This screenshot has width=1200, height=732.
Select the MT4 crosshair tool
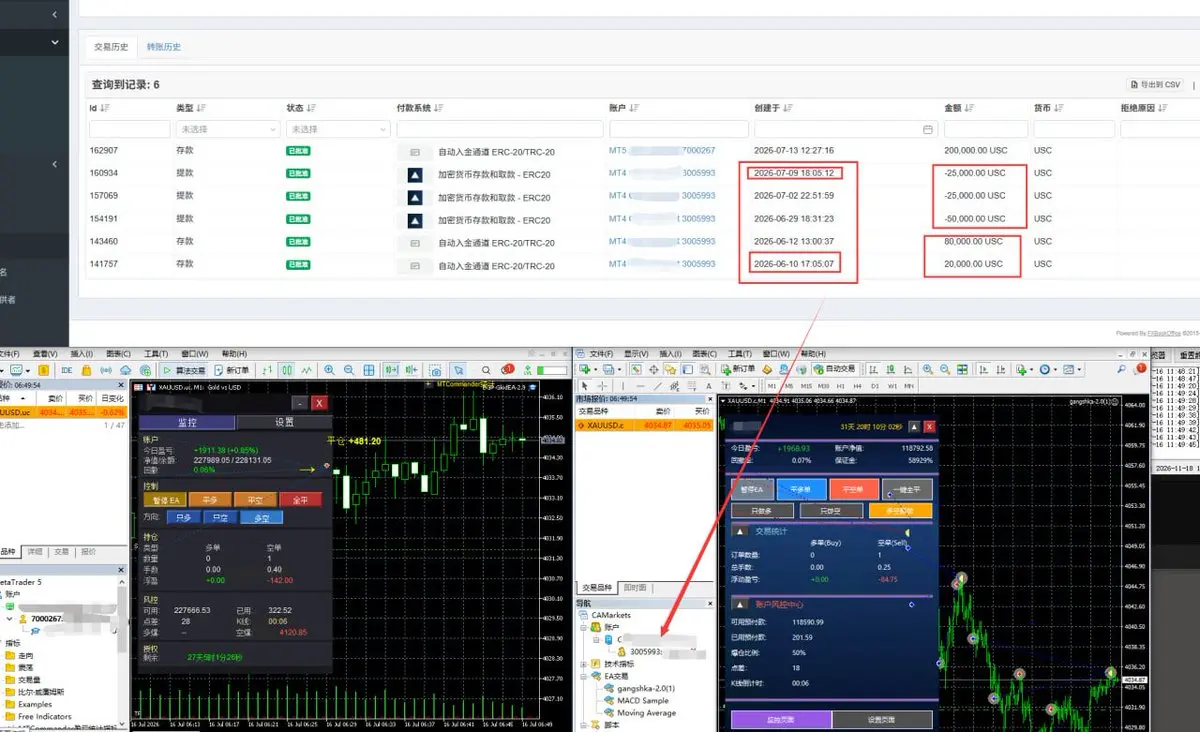603,386
